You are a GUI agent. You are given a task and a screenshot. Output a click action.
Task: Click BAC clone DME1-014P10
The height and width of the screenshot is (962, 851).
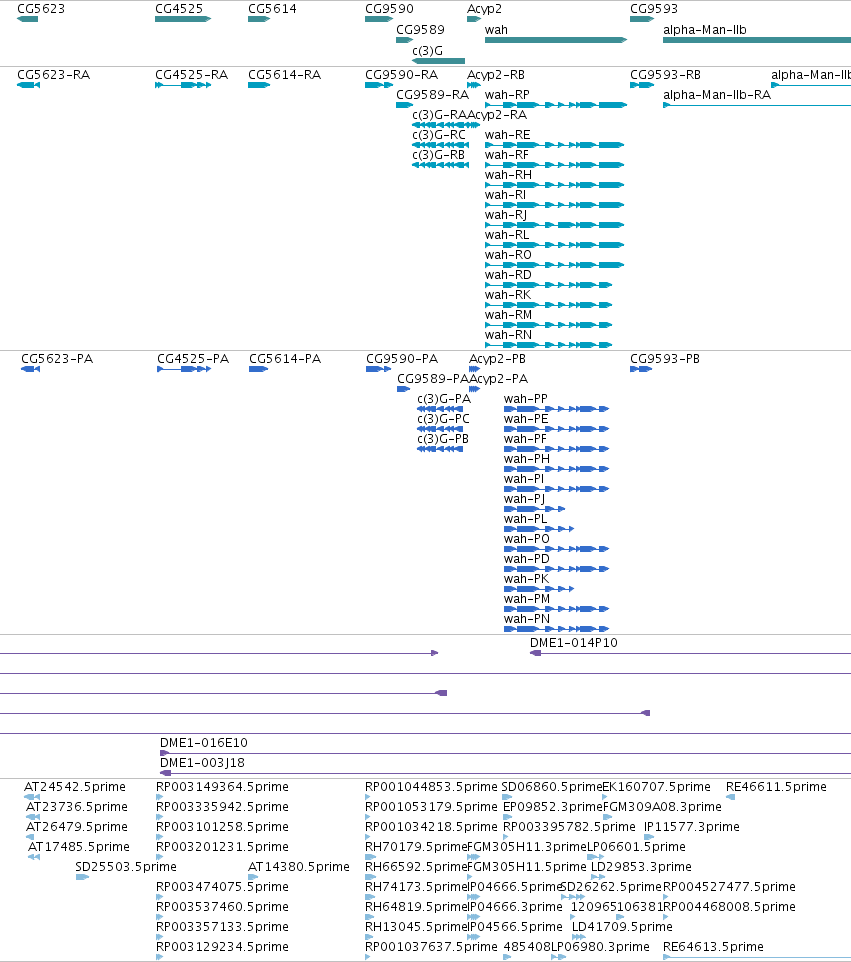click(574, 643)
